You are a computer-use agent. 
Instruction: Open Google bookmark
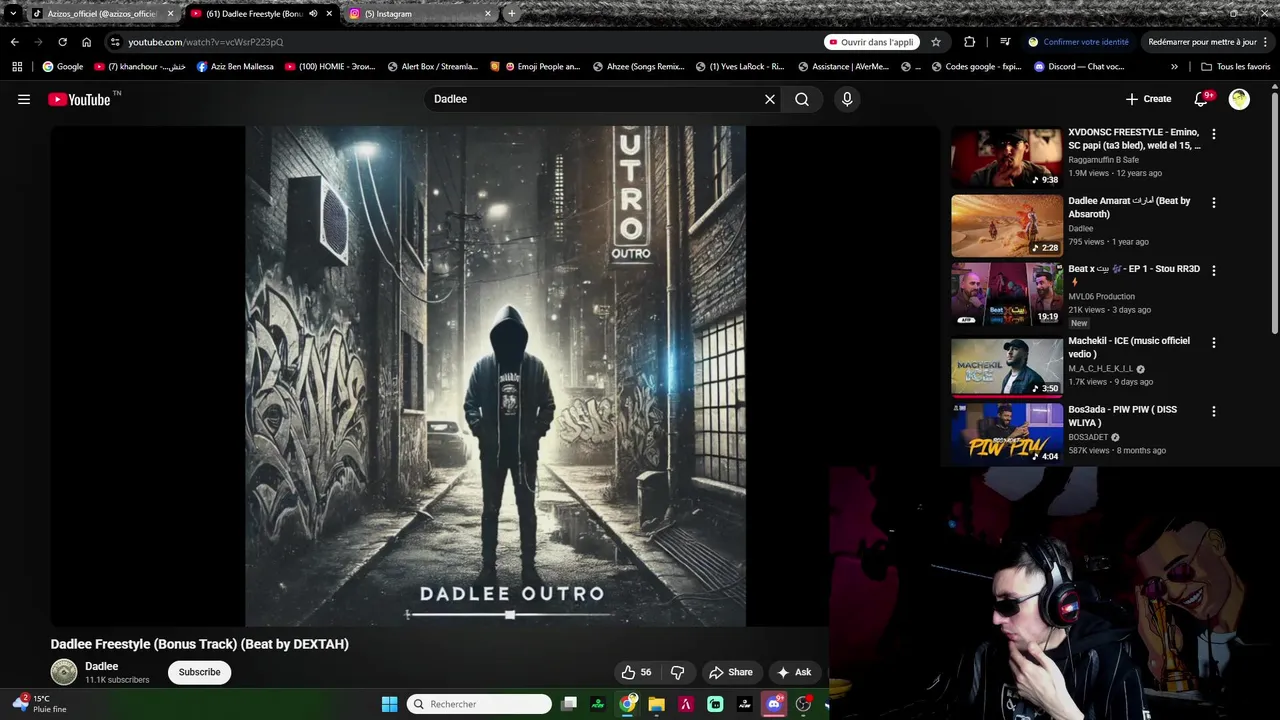62,67
